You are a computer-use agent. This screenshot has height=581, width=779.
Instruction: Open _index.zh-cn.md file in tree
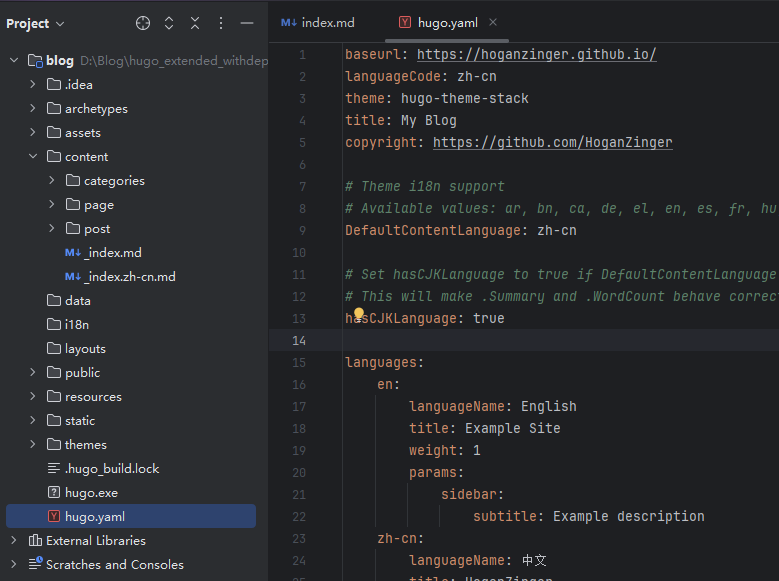tap(130, 277)
